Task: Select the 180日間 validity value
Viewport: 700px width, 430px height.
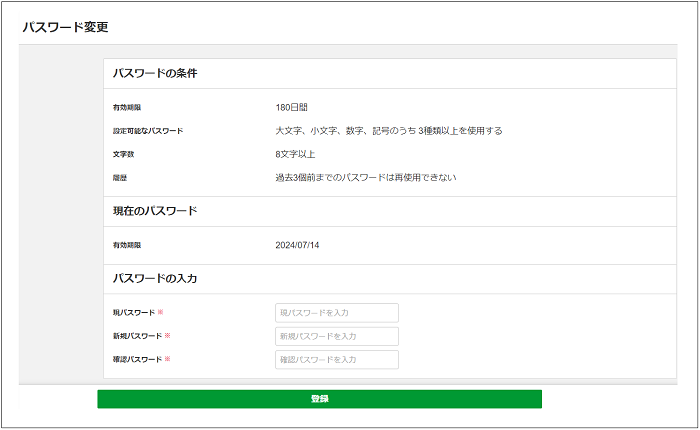Action: tap(292, 107)
